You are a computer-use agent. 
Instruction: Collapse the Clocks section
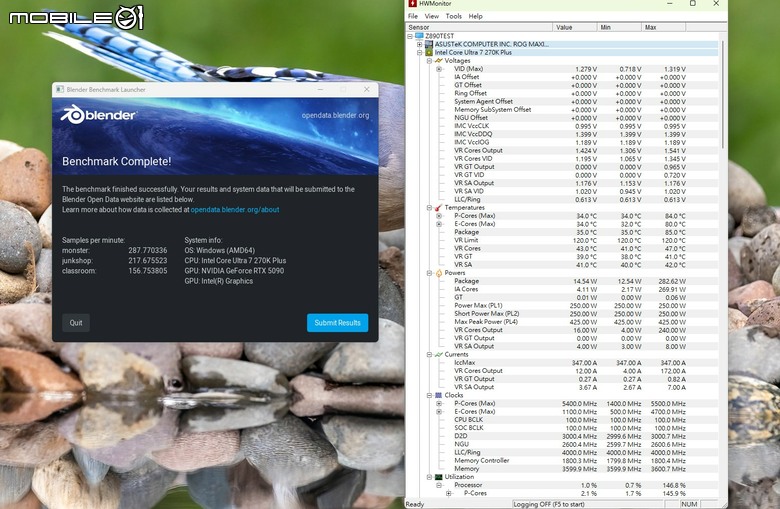coord(429,395)
